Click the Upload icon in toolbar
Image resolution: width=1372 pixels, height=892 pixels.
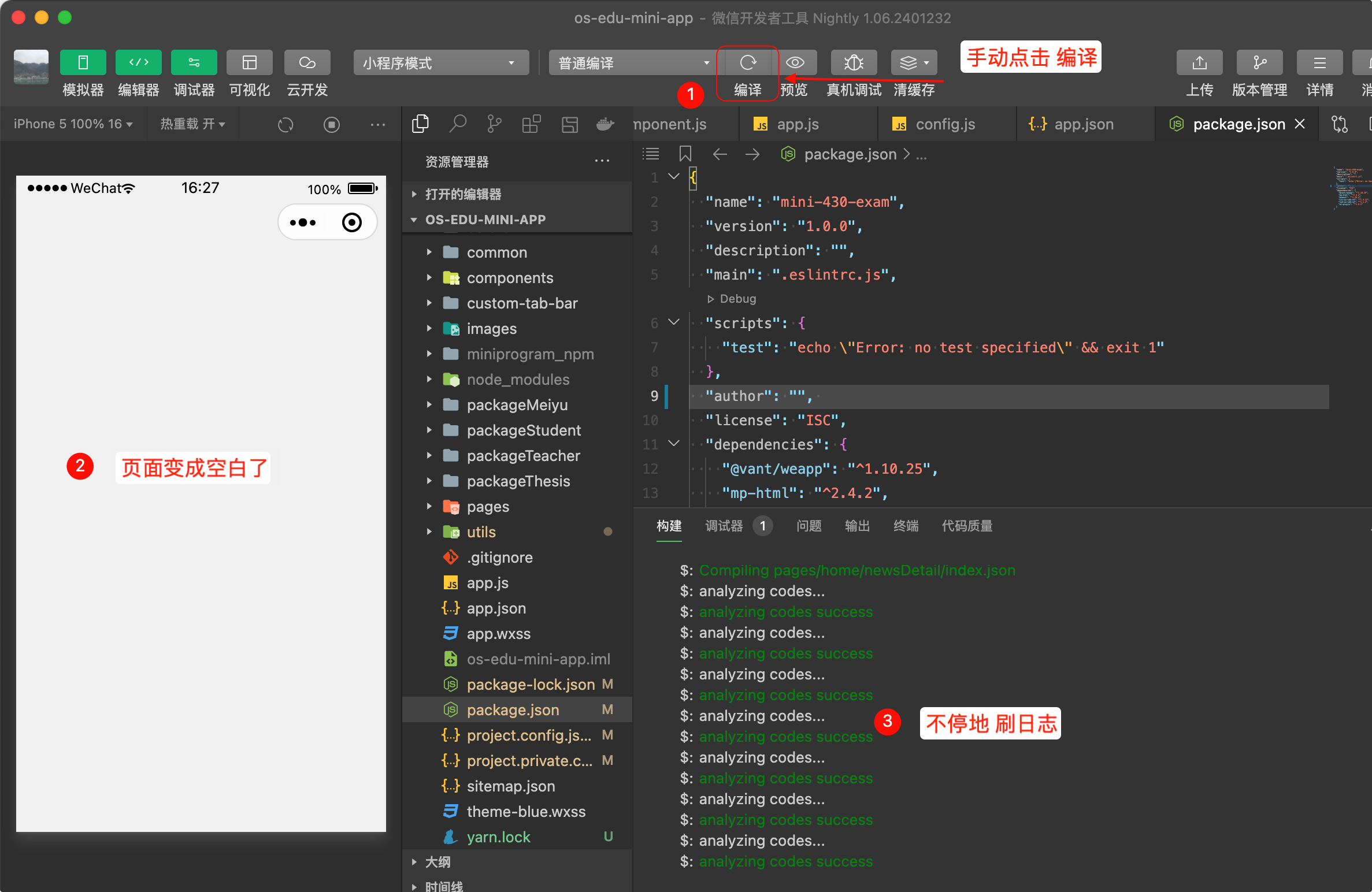[x=1199, y=63]
